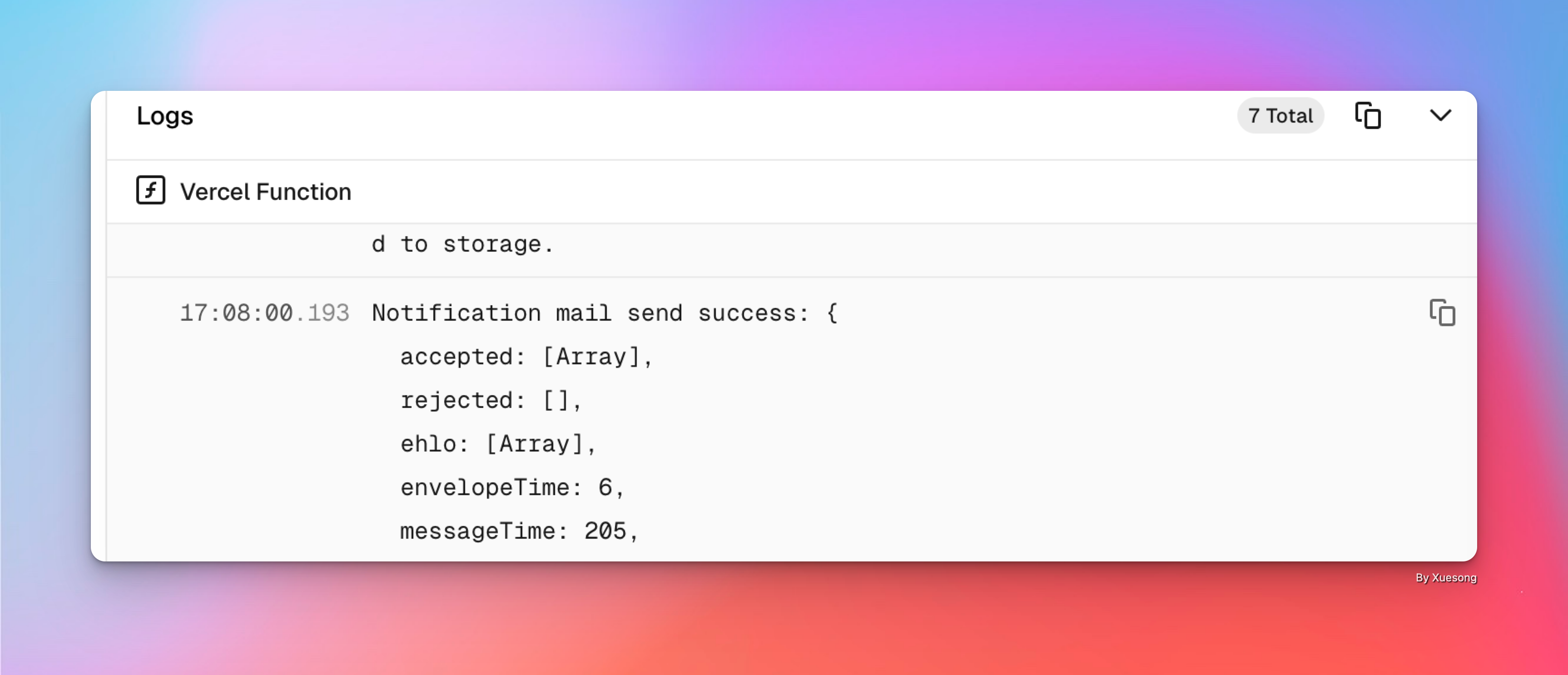Image resolution: width=1568 pixels, height=675 pixels.
Task: Click the 'ehlo: [Array]' line
Action: pos(498,444)
